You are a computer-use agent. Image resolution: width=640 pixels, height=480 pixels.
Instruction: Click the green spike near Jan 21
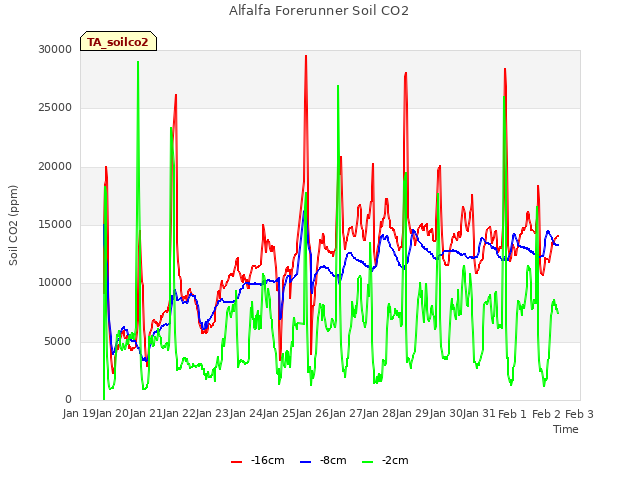pos(138,62)
